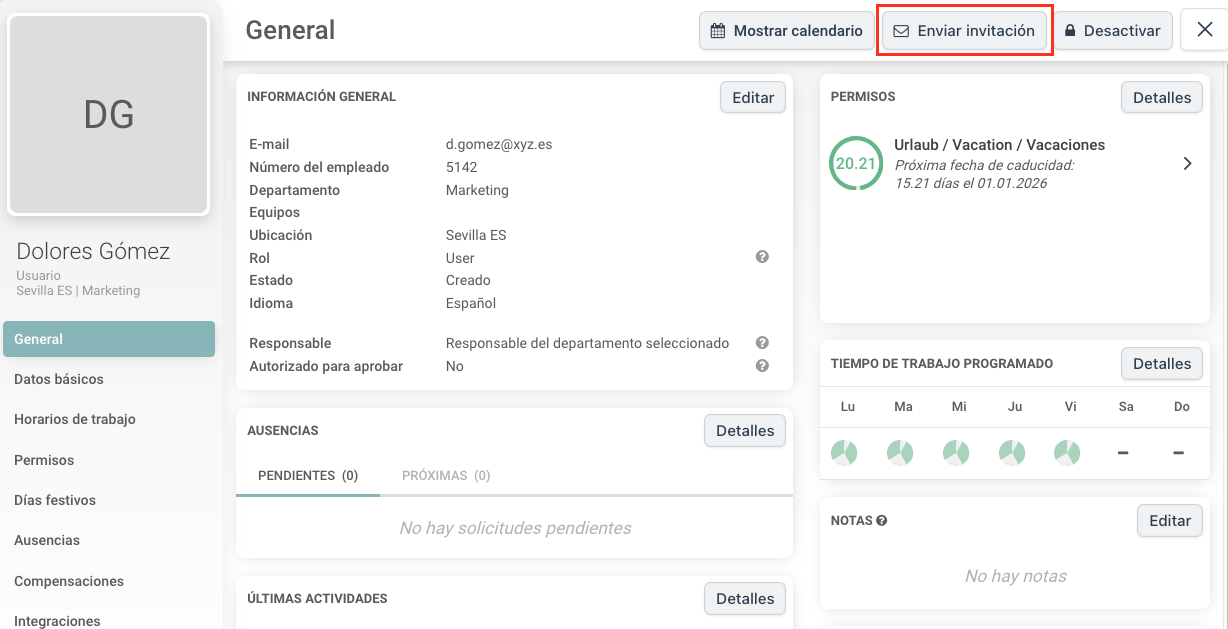This screenshot has height=629, width=1228.
Task: Select the Pendientes absences tab
Action: point(308,476)
